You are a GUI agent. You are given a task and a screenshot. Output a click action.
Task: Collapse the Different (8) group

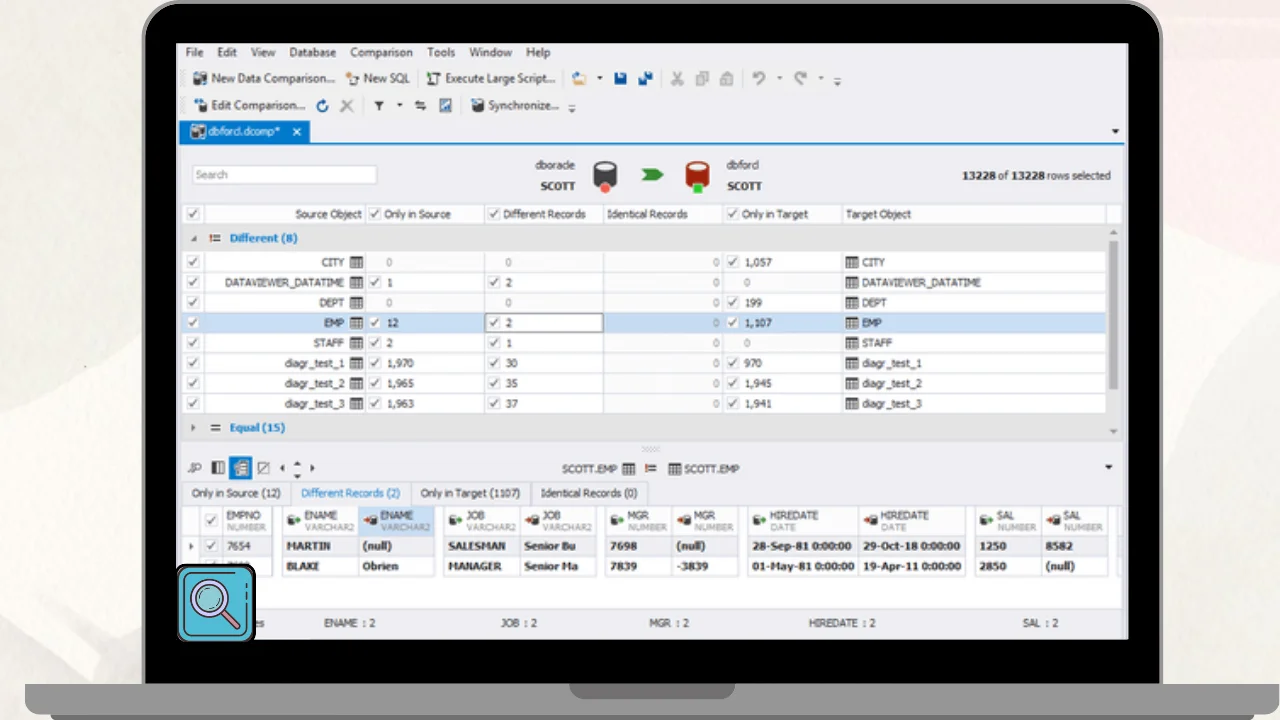click(194, 239)
